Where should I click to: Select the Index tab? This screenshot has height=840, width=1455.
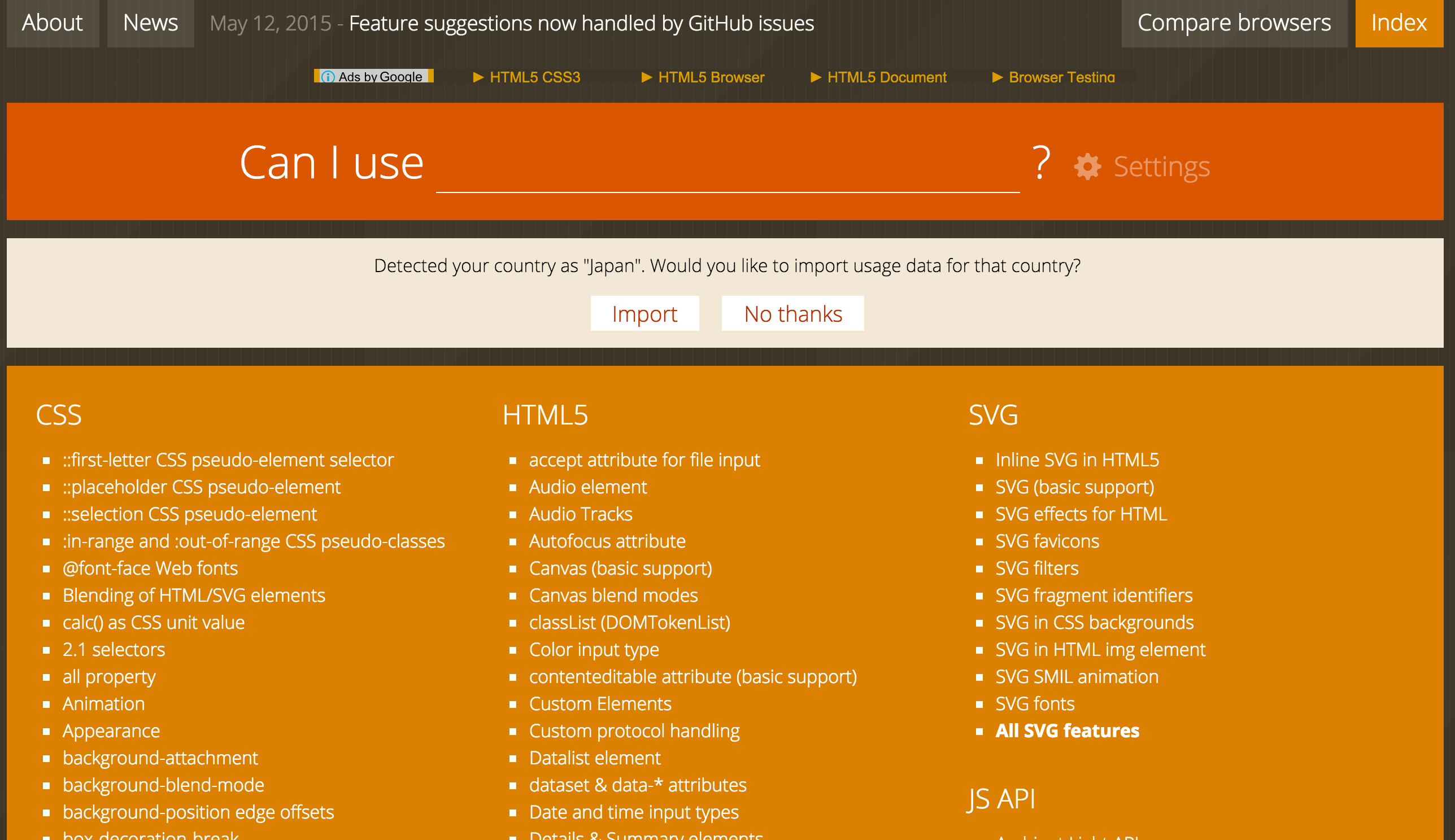[1399, 23]
